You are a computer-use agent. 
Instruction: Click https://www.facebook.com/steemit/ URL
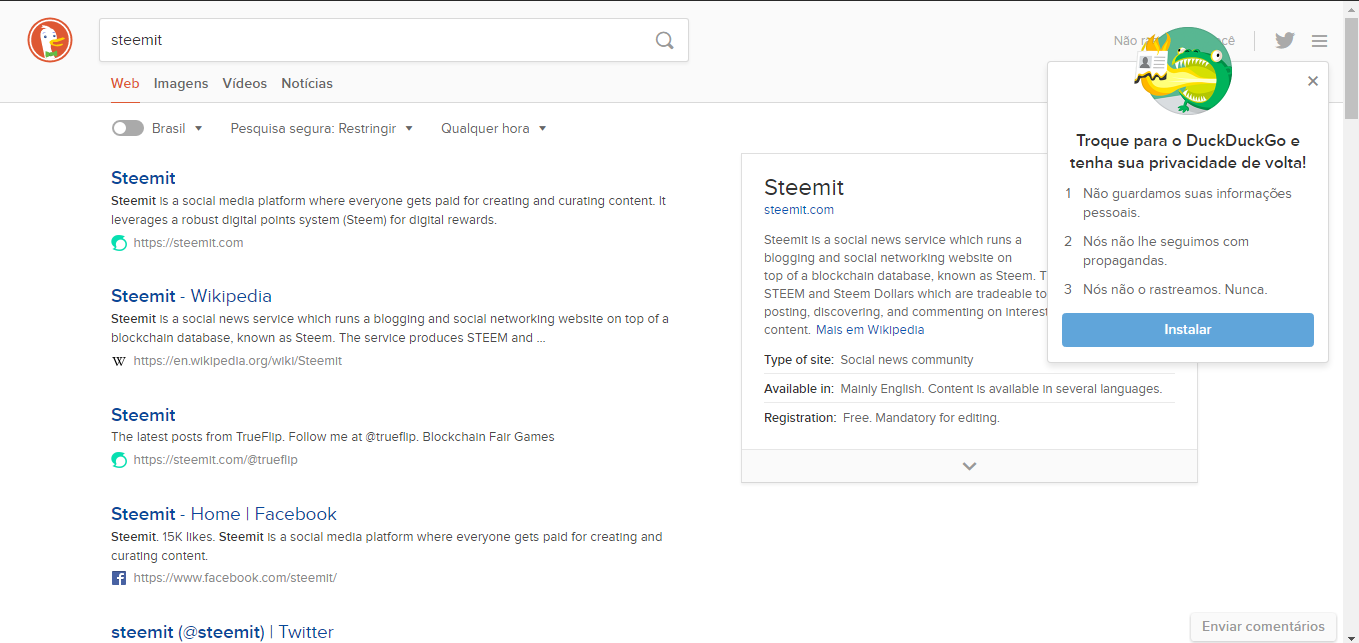pos(235,578)
